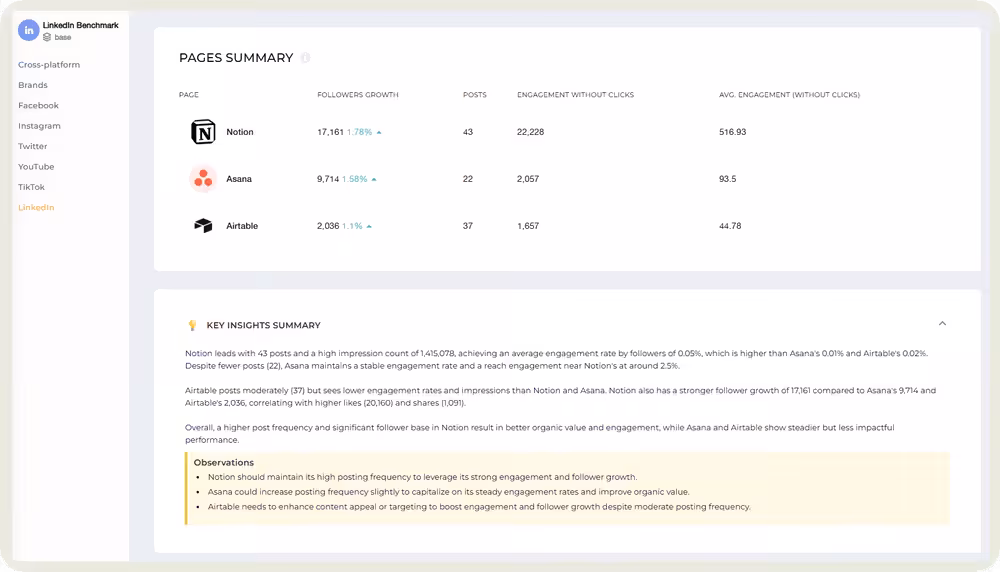The height and width of the screenshot is (572, 1000).
Task: Click the Observations heading
Action: (x=224, y=462)
